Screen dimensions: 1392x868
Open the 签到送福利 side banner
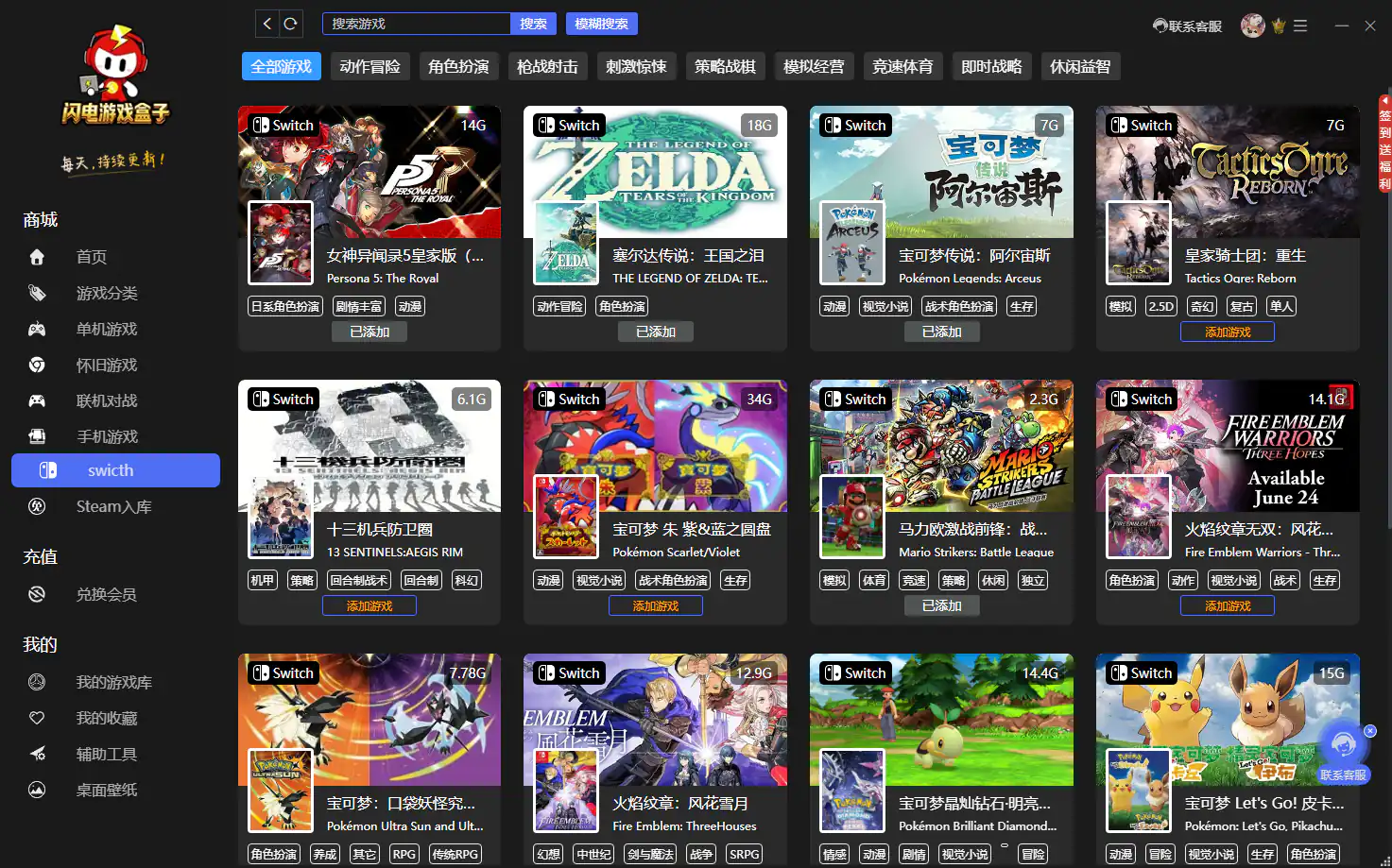pos(1384,144)
